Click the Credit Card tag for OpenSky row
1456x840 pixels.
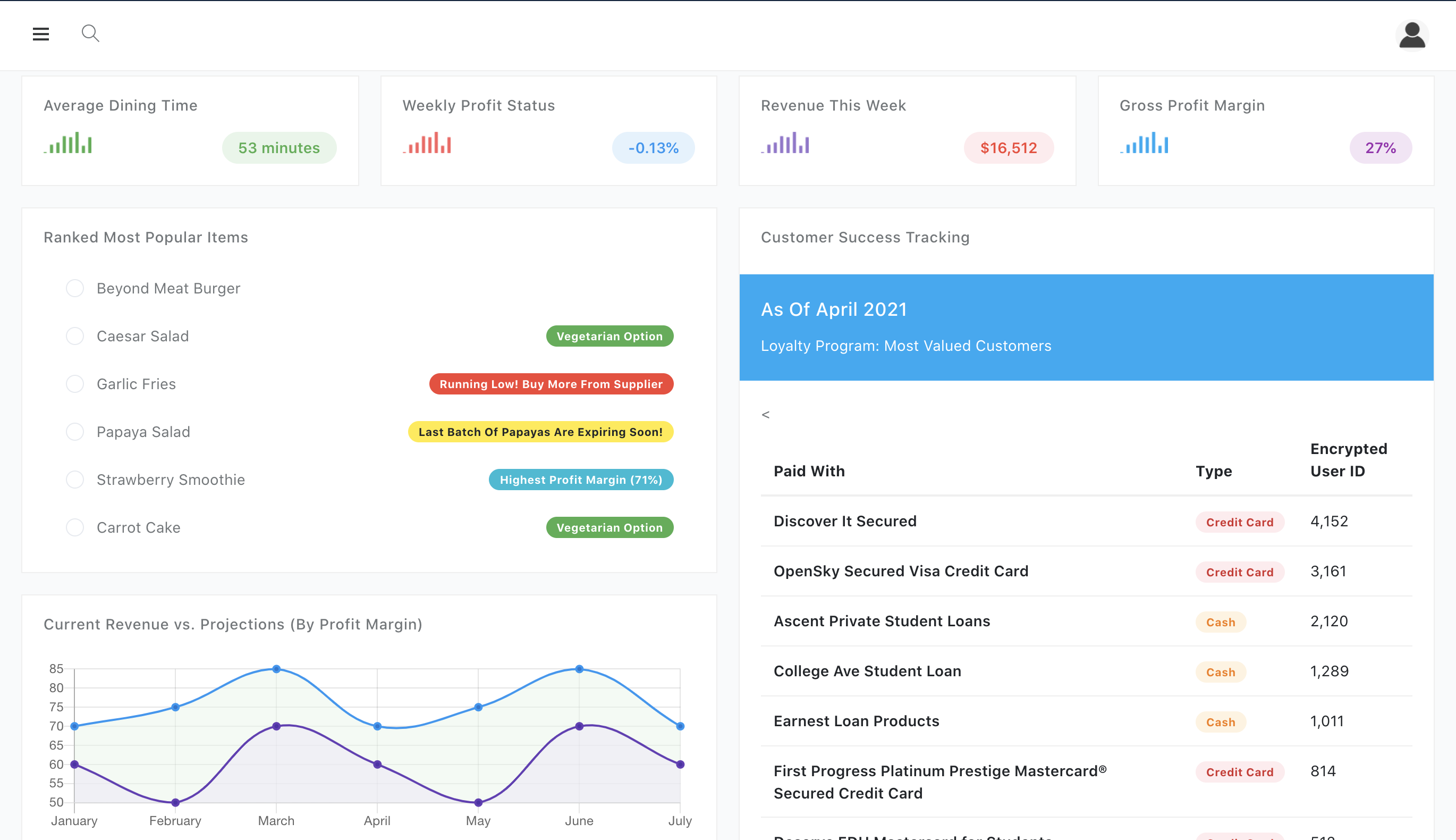[1239, 572]
